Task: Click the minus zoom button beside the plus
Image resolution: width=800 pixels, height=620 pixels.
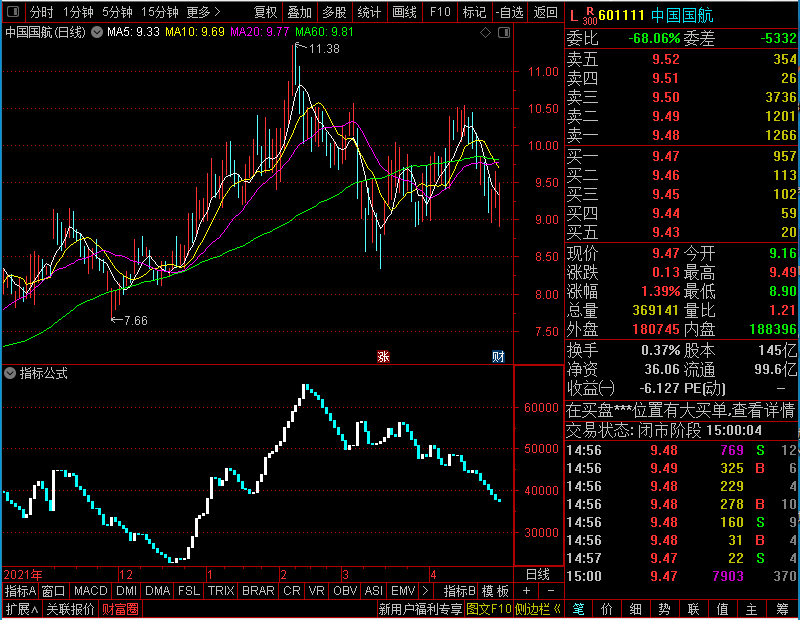Action: tap(551, 591)
